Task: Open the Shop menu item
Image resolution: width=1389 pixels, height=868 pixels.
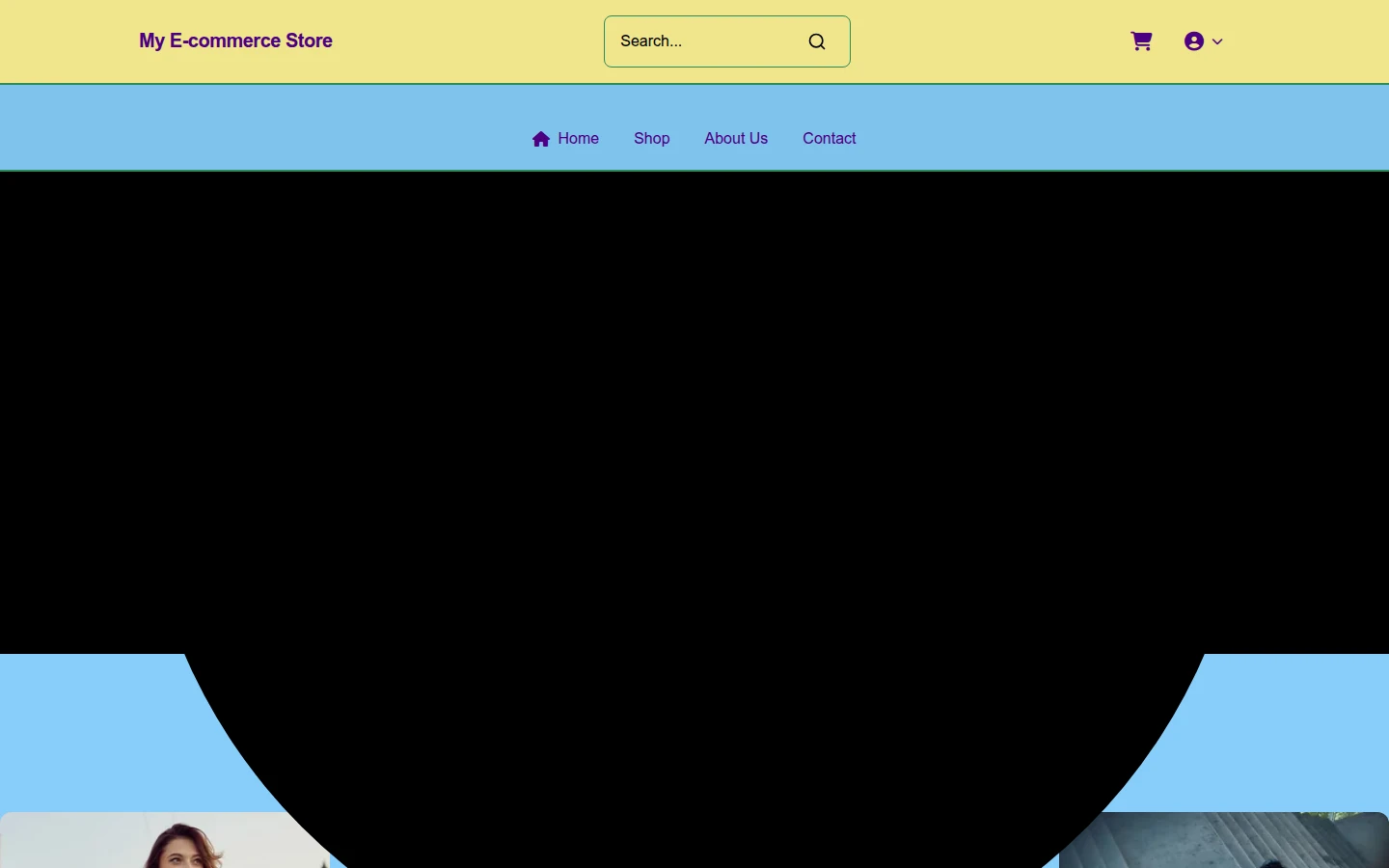Action: 652,139
